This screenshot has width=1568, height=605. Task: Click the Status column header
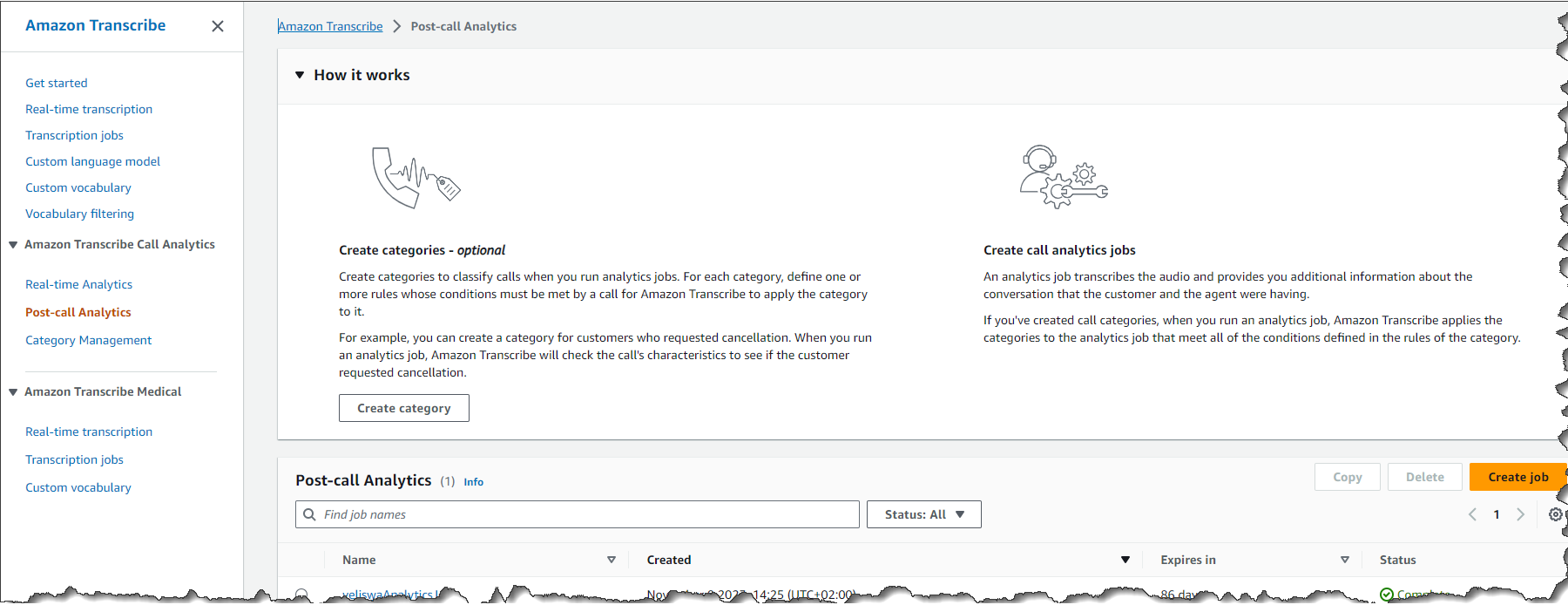pyautogui.click(x=1398, y=560)
